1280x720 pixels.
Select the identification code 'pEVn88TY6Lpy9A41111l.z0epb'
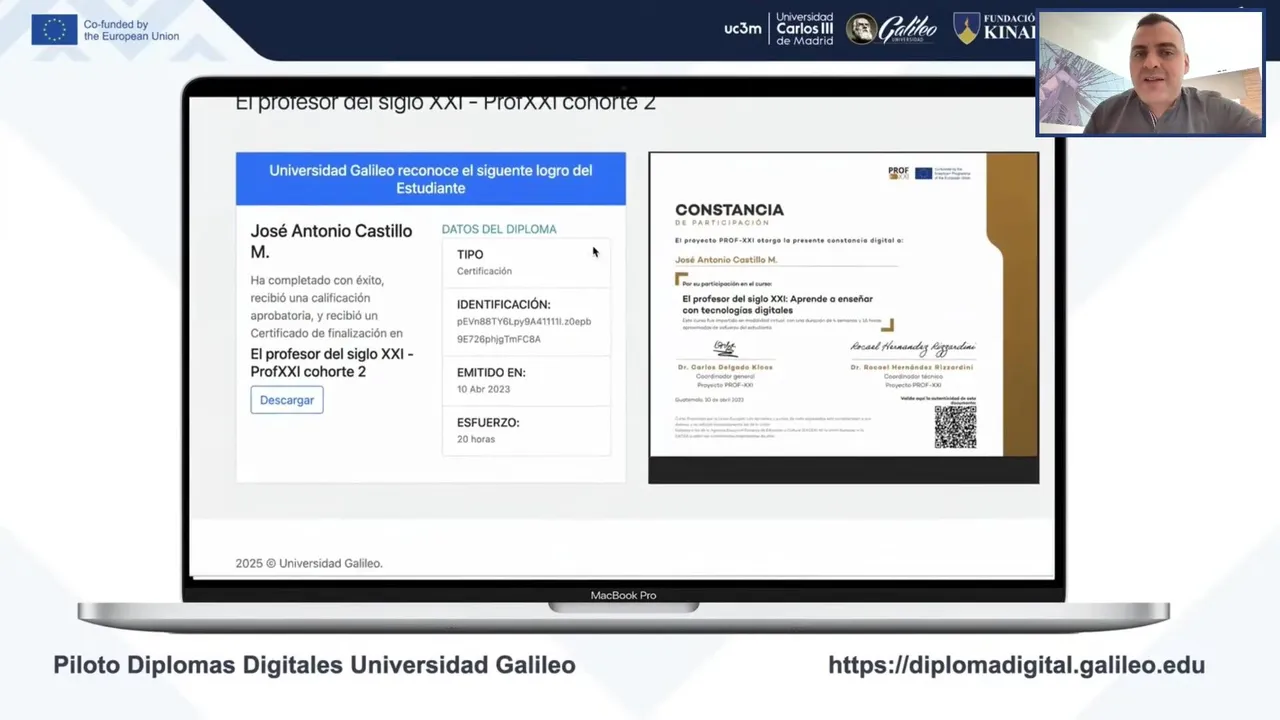coord(524,322)
